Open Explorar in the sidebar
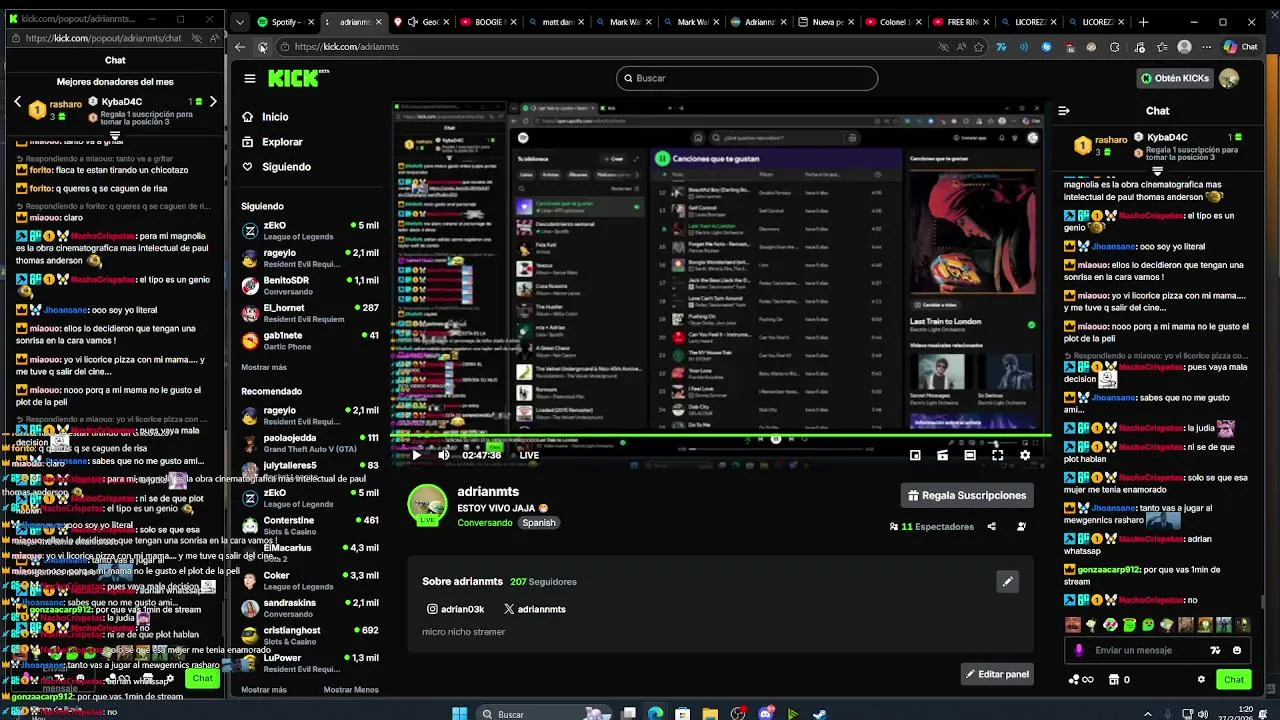1280x720 pixels. tap(273, 142)
